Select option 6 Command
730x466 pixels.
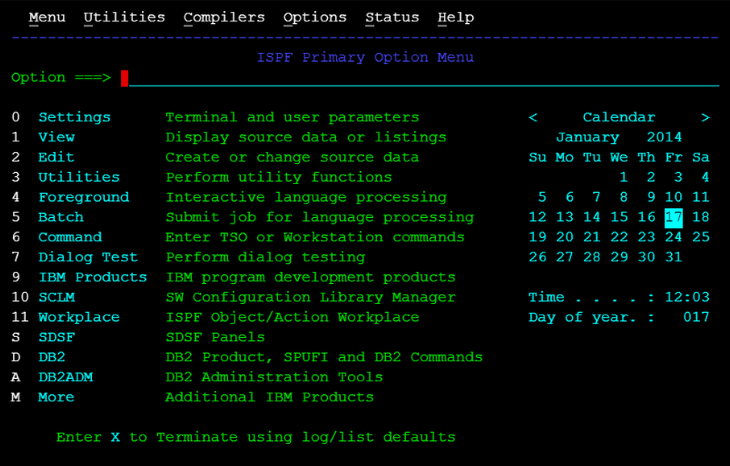point(70,237)
